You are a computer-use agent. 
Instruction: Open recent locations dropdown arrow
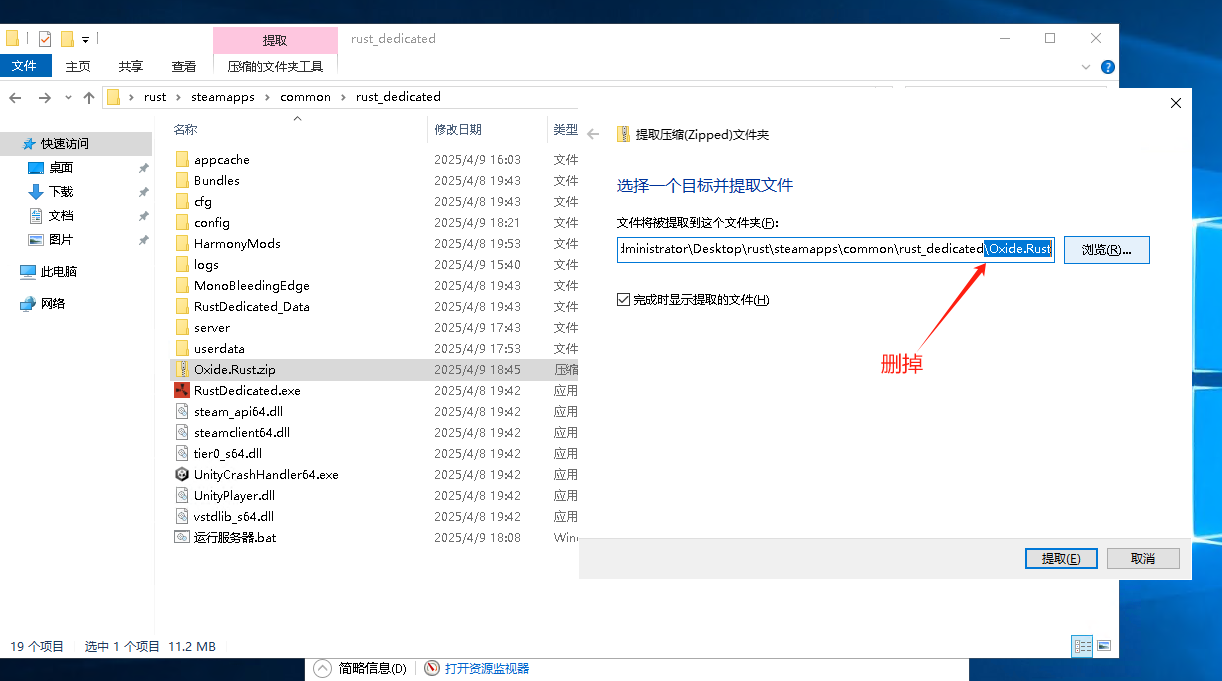pos(68,97)
